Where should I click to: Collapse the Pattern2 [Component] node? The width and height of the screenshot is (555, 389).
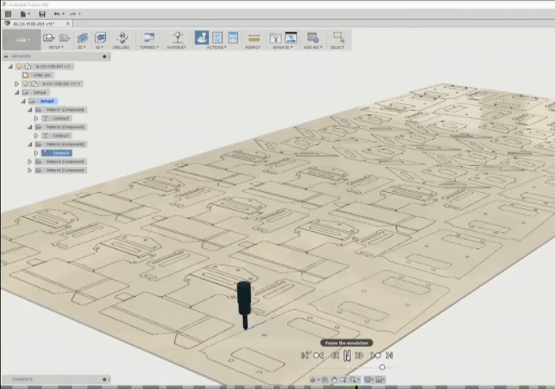tap(30, 127)
